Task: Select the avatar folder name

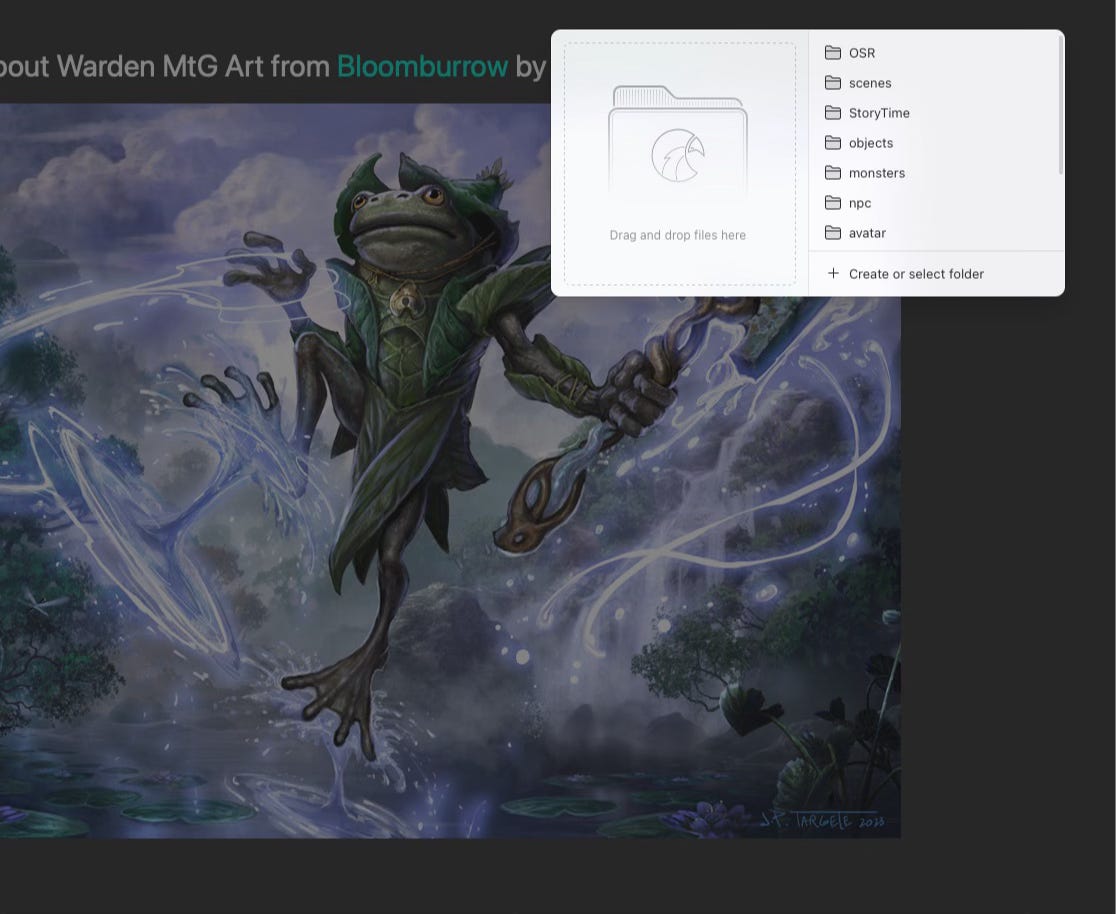Action: [867, 233]
